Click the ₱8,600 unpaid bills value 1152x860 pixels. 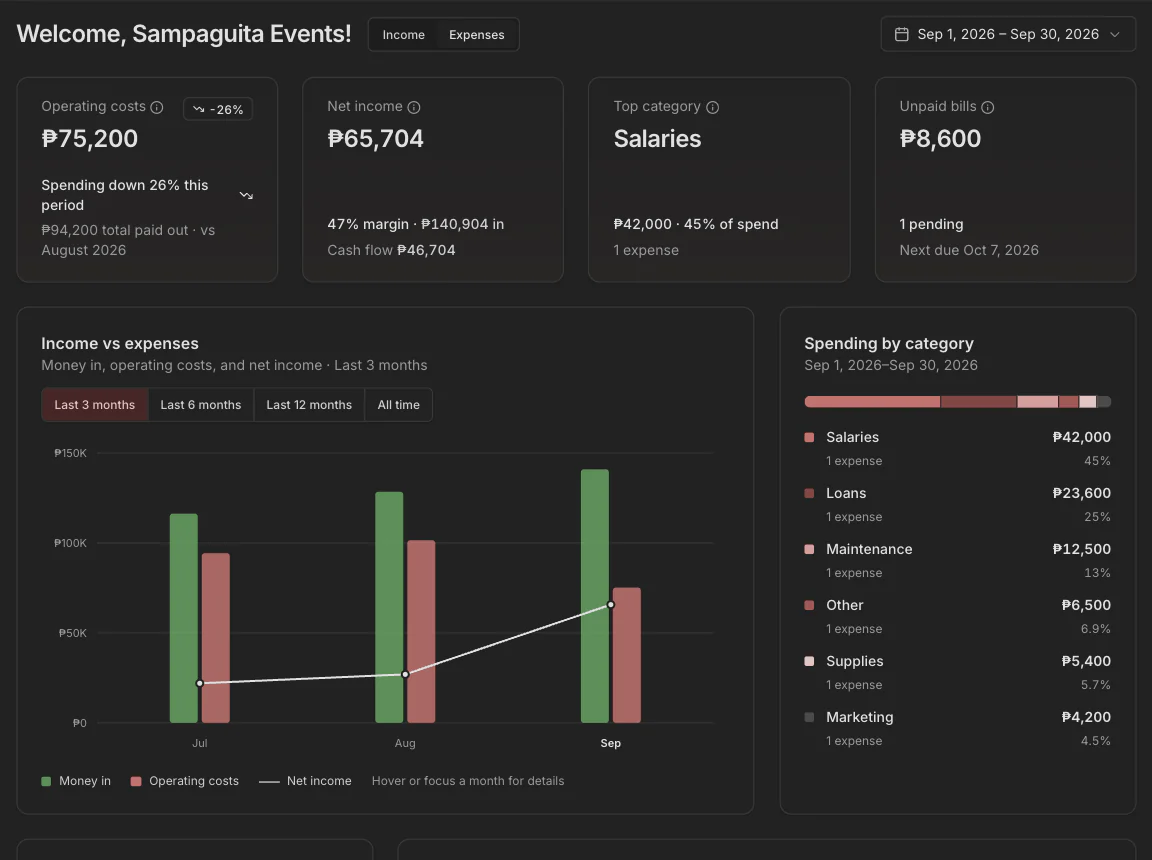tap(940, 139)
